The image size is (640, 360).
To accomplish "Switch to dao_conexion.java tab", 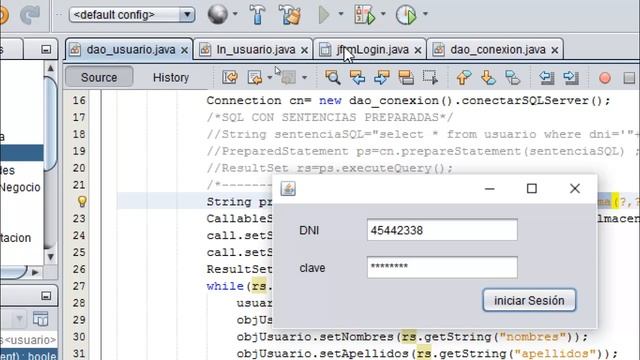I will click(x=495, y=50).
